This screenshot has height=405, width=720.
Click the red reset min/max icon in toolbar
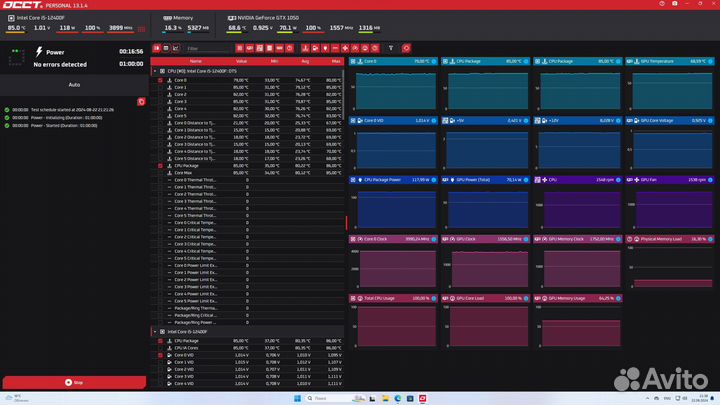point(406,48)
